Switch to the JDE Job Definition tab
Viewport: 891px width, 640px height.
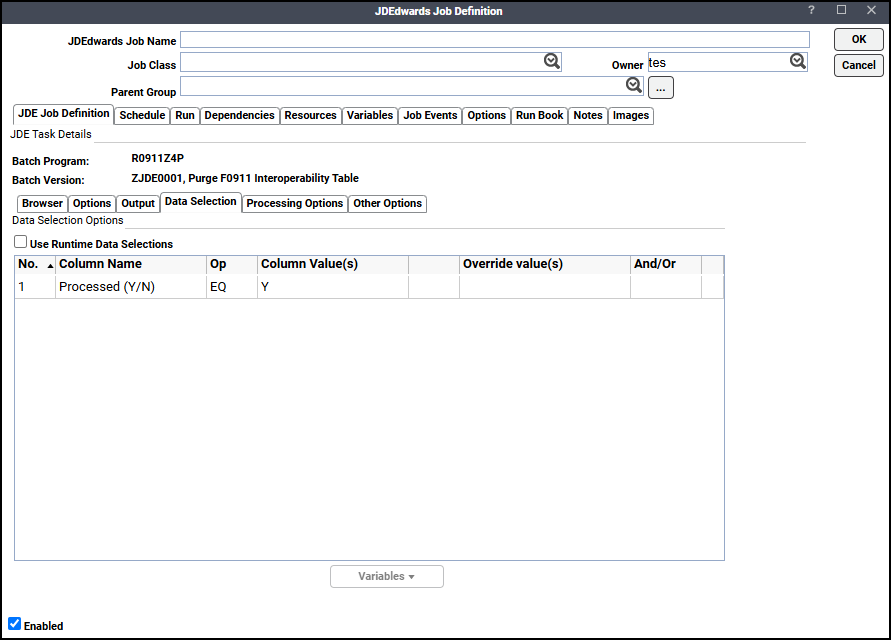(x=64, y=114)
